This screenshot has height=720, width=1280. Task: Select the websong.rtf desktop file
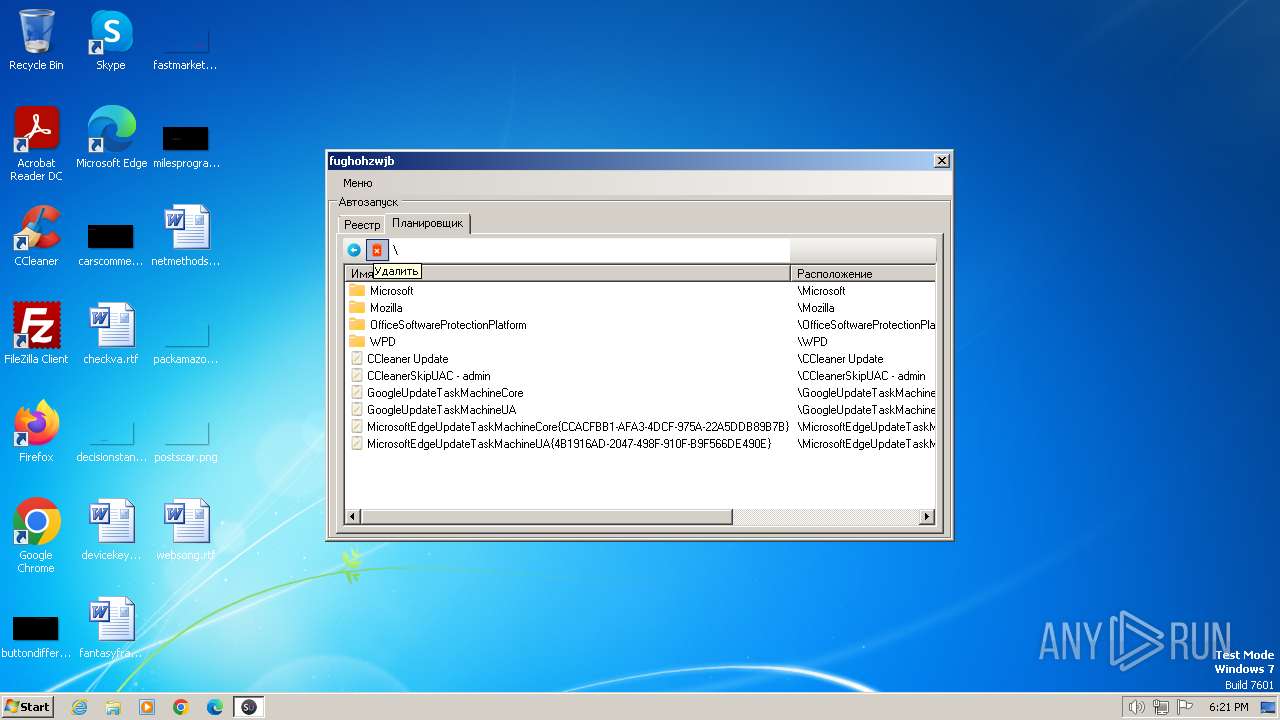186,530
